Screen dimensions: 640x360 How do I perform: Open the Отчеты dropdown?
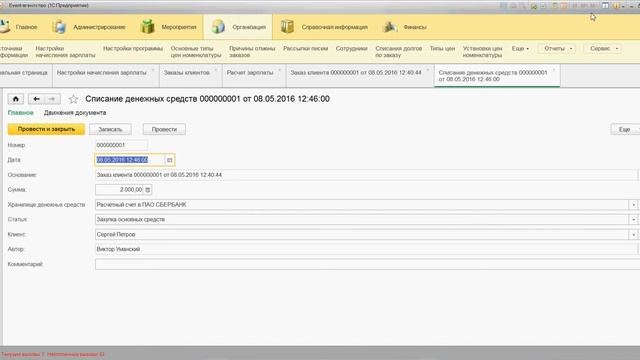coord(558,49)
